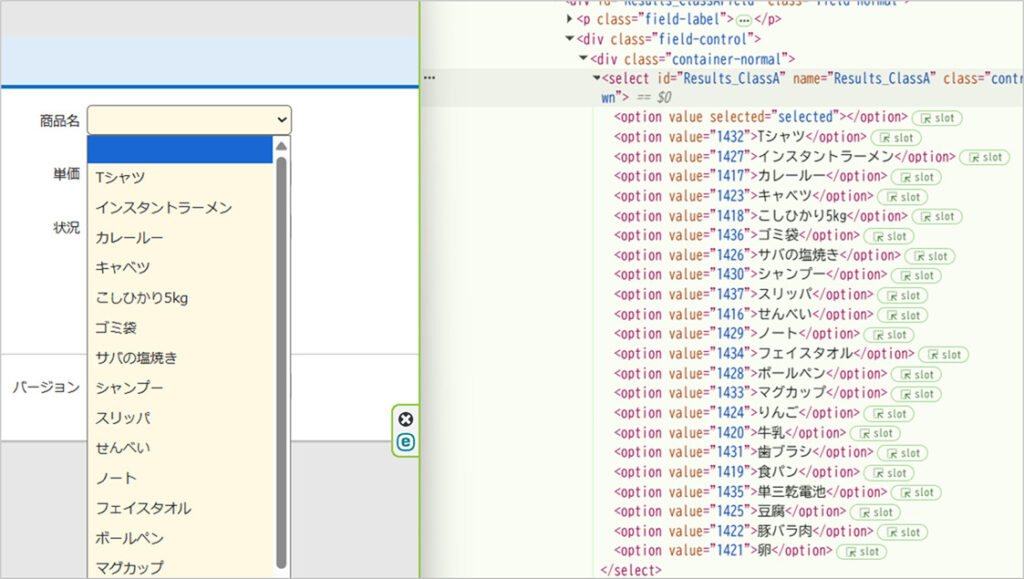Select option value 1432 line in DevTools
This screenshot has width=1024, height=579.
coord(740,137)
